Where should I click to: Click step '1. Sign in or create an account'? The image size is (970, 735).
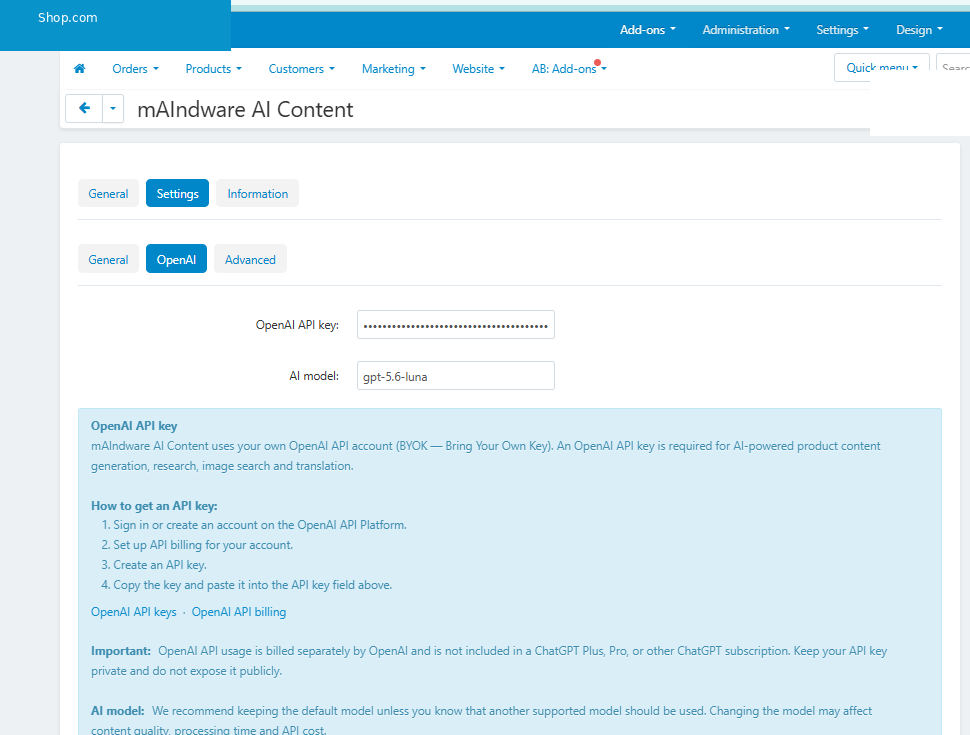click(254, 525)
